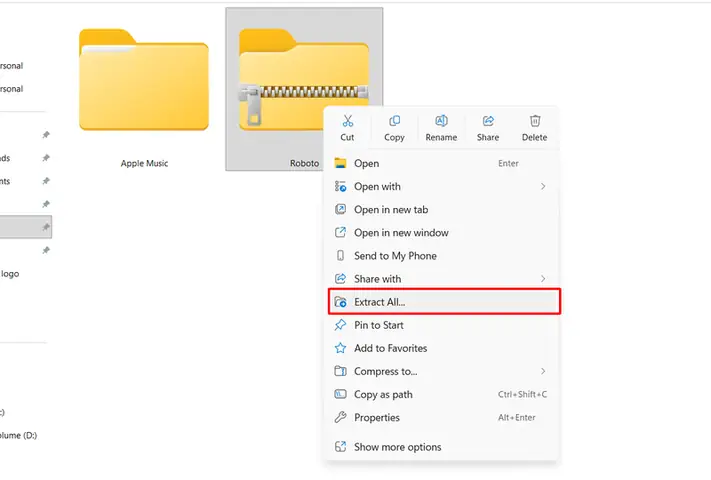Choose Send to My Phone
This screenshot has width=711, height=480.
click(x=443, y=256)
